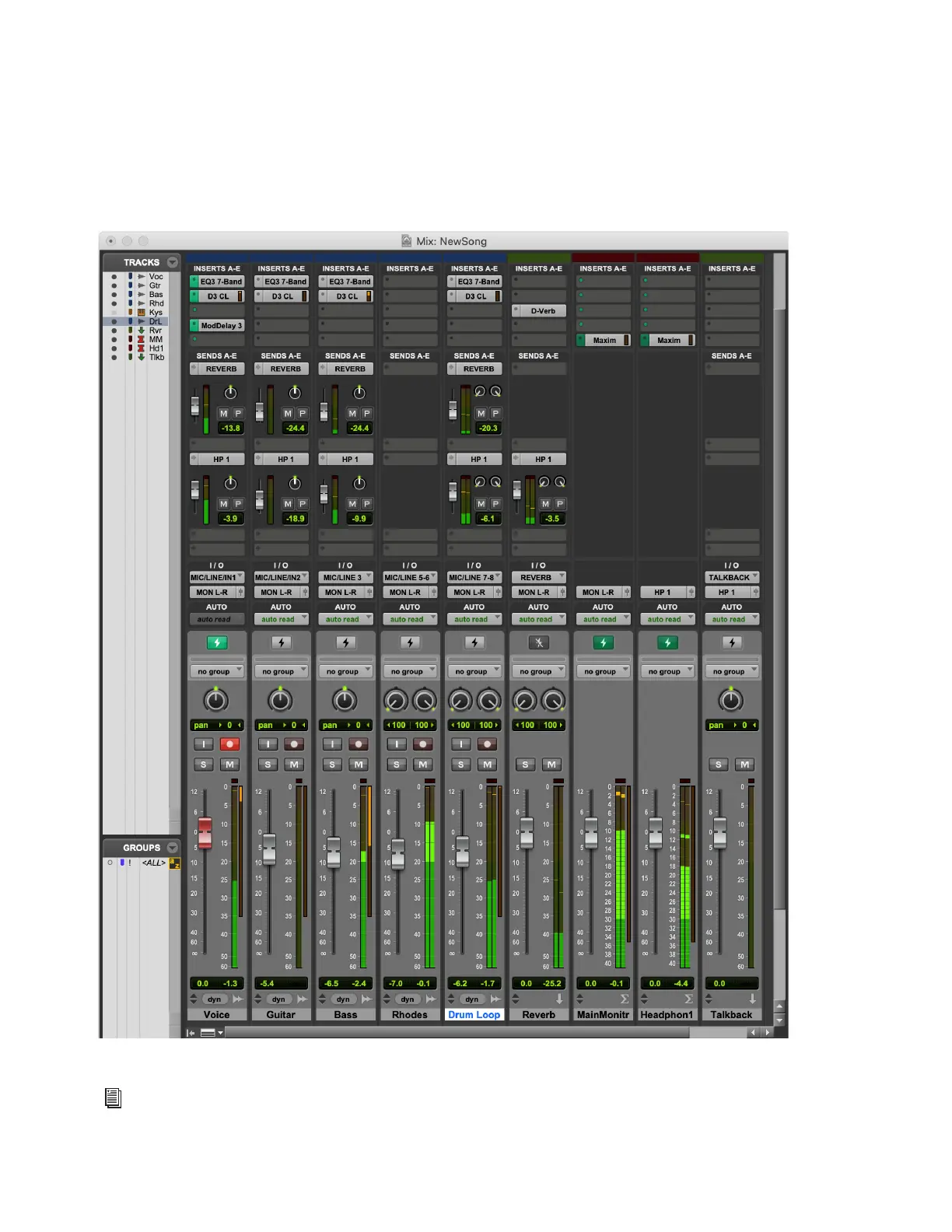Image resolution: width=952 pixels, height=1232 pixels.
Task: Expand the Tracks list popup menu
Action: (x=173, y=263)
